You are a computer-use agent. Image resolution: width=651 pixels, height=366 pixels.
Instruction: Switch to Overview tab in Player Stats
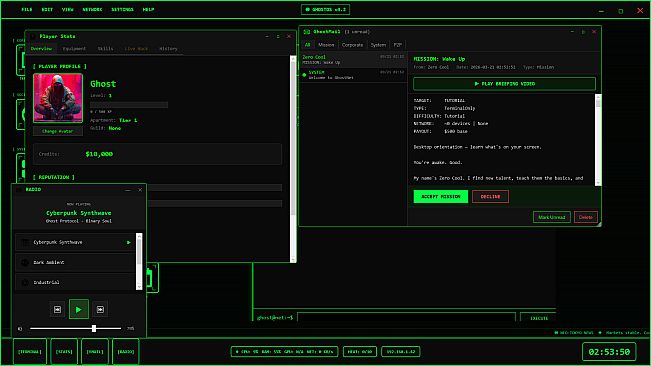pyautogui.click(x=42, y=49)
